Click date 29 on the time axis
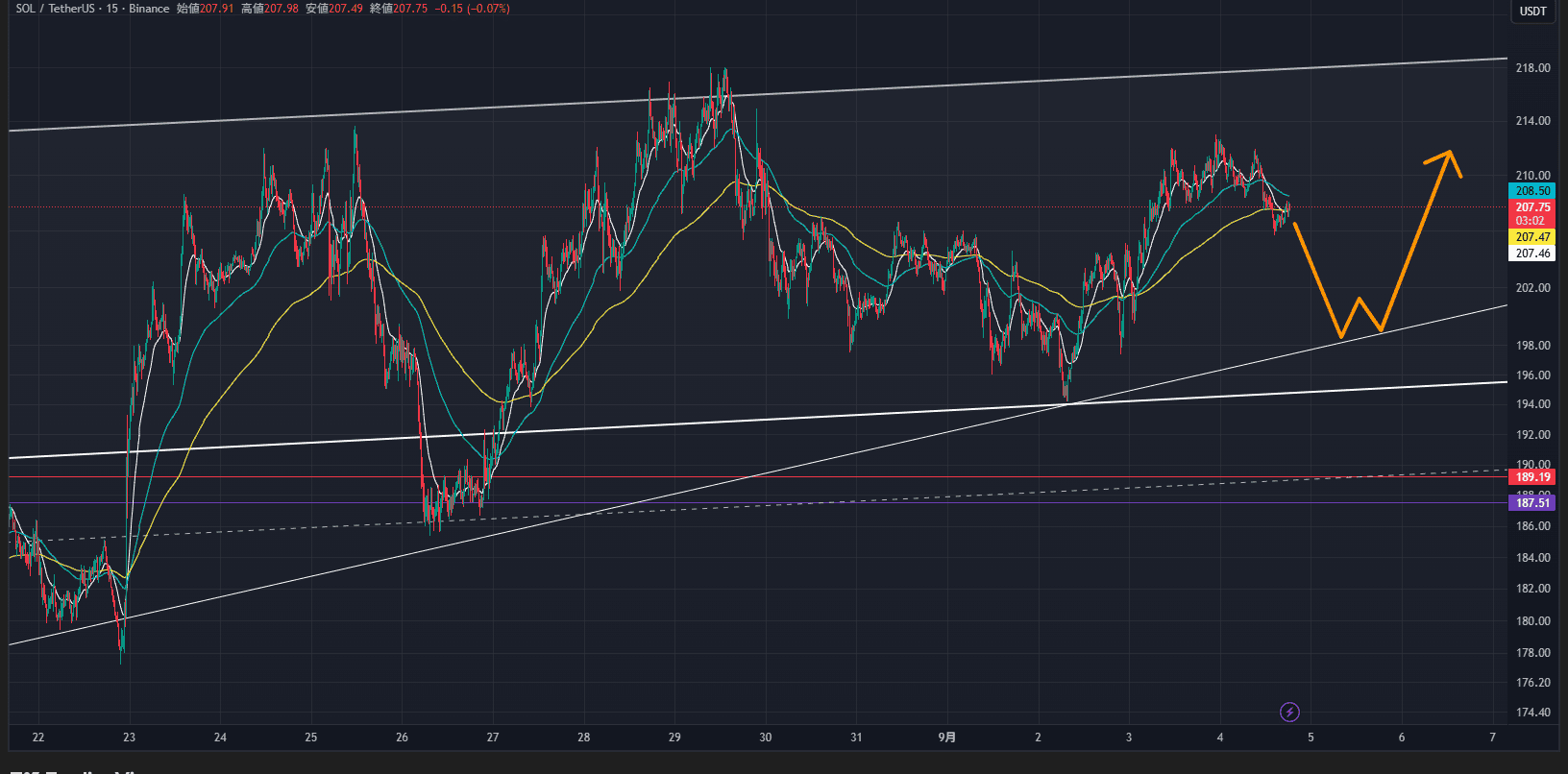The image size is (1568, 774). point(674,738)
